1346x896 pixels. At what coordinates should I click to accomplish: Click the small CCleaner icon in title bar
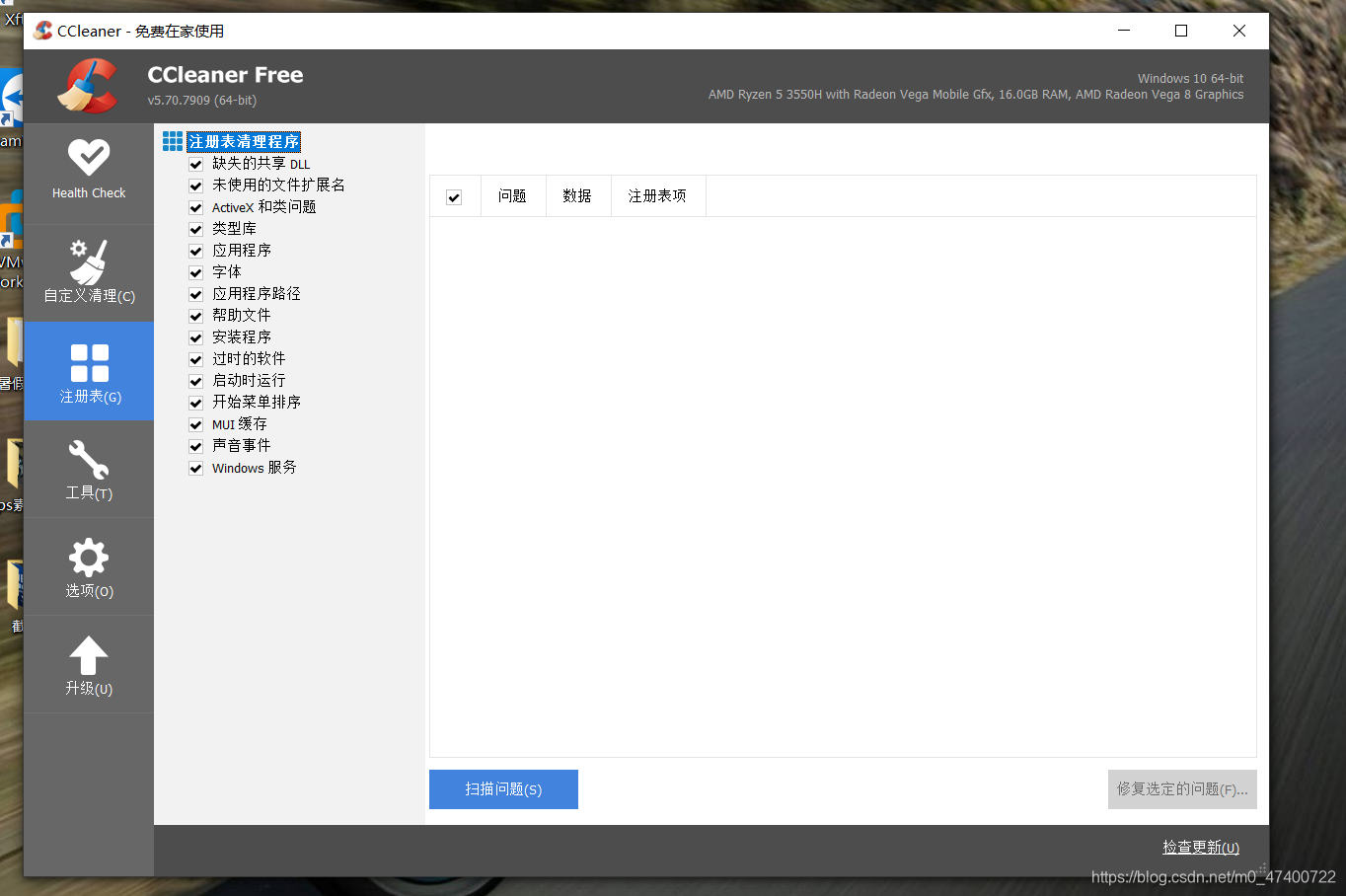42,31
